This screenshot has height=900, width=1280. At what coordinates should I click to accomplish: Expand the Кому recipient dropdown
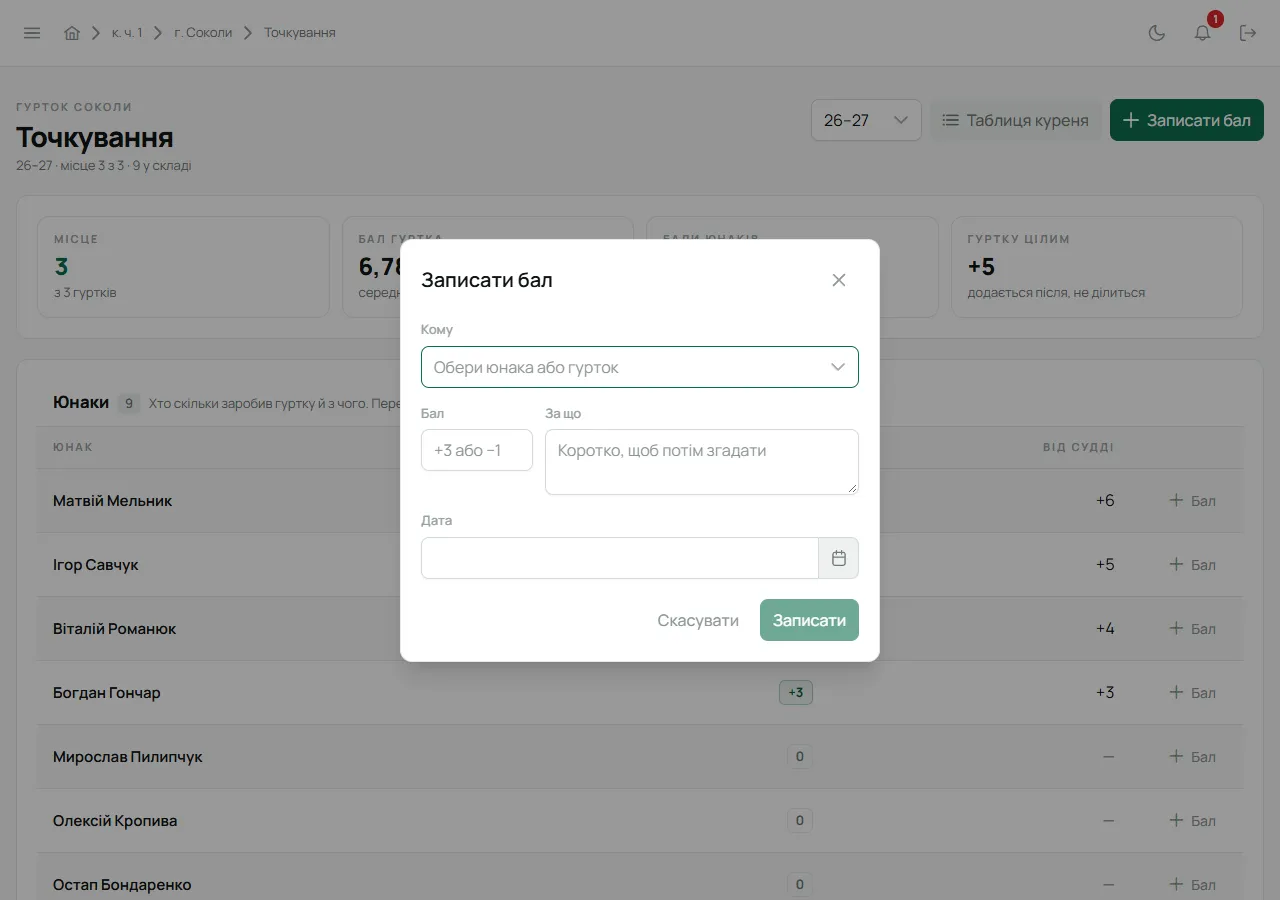(640, 367)
